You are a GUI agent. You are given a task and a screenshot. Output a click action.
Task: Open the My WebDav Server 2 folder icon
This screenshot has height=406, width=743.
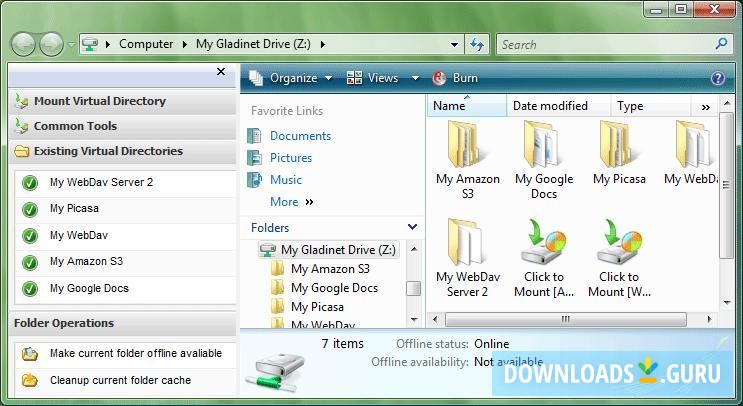(x=465, y=243)
